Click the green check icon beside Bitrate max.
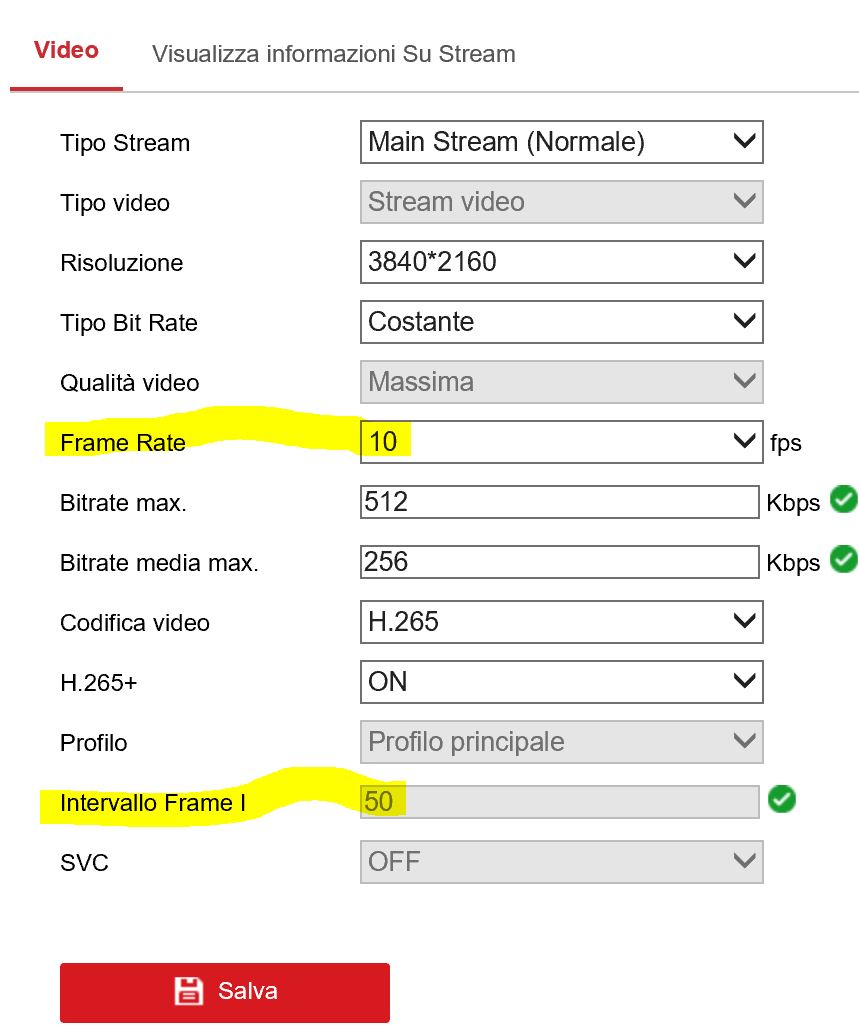The width and height of the screenshot is (859, 1030). point(844,500)
